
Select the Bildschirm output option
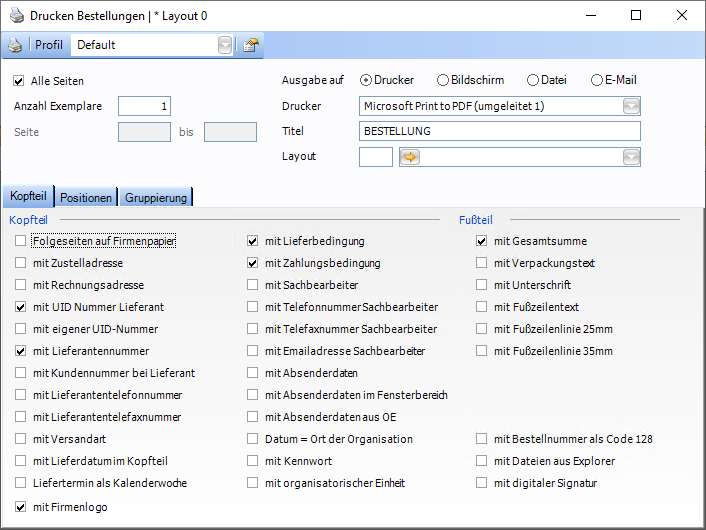click(x=443, y=80)
